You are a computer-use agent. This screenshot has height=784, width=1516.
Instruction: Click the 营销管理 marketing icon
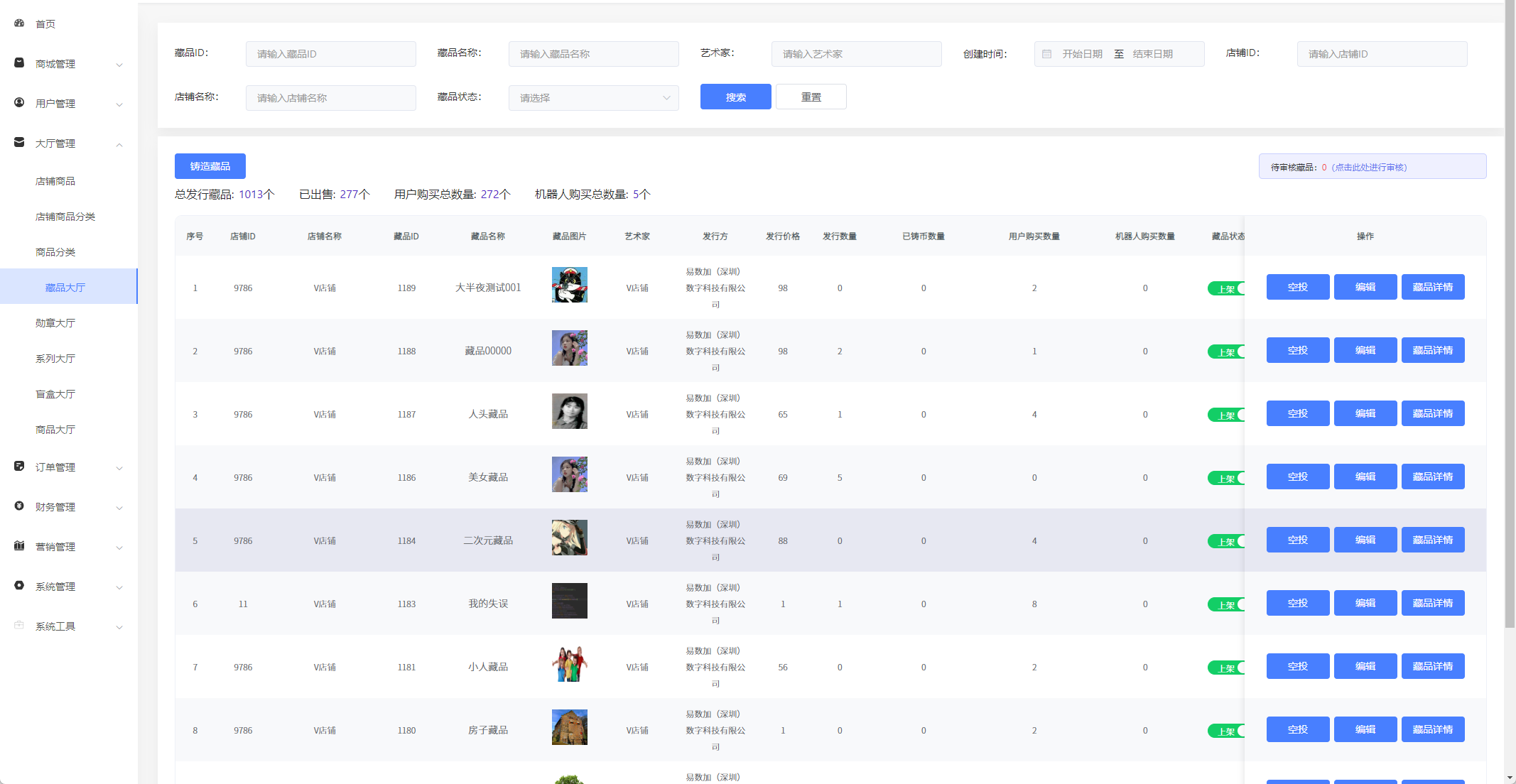pyautogui.click(x=19, y=546)
